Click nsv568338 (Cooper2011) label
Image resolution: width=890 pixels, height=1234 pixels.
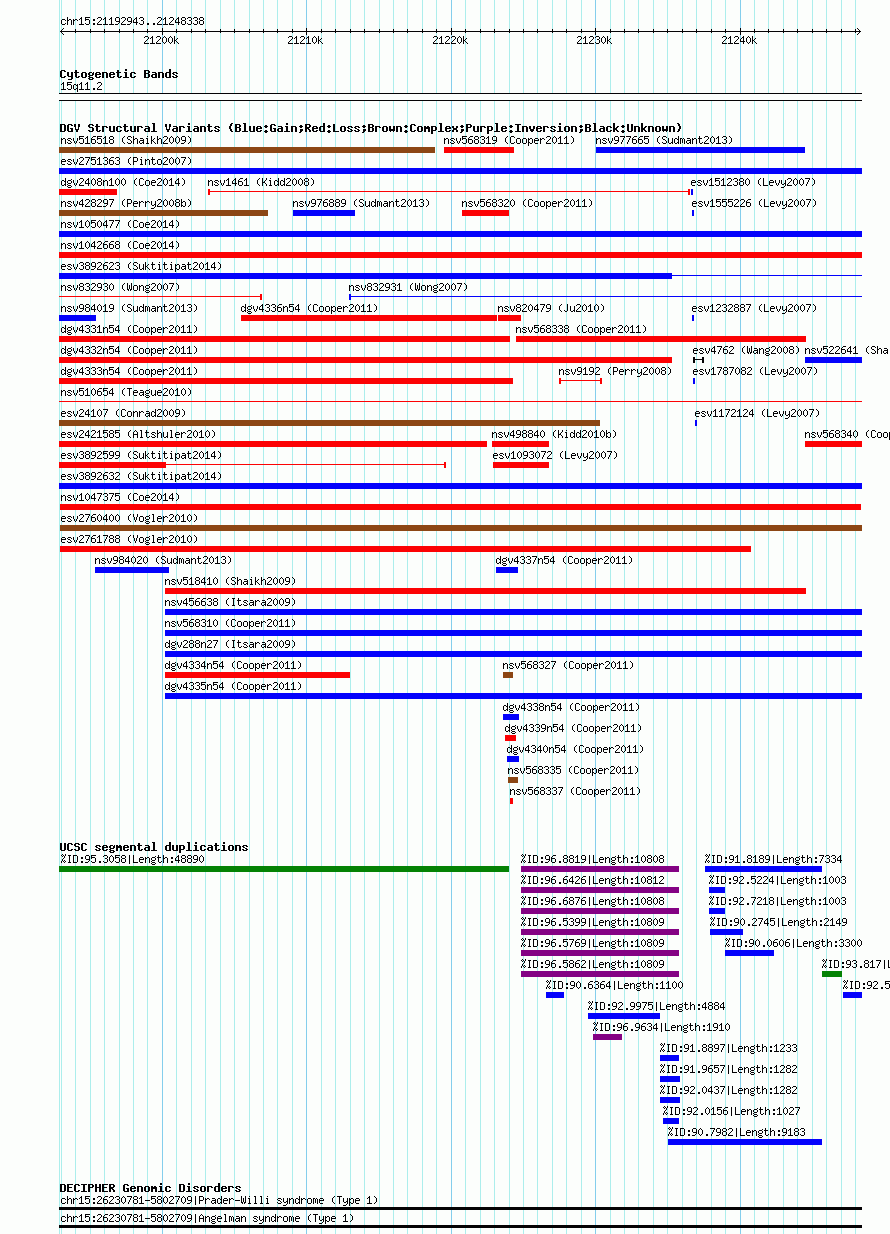click(582, 330)
